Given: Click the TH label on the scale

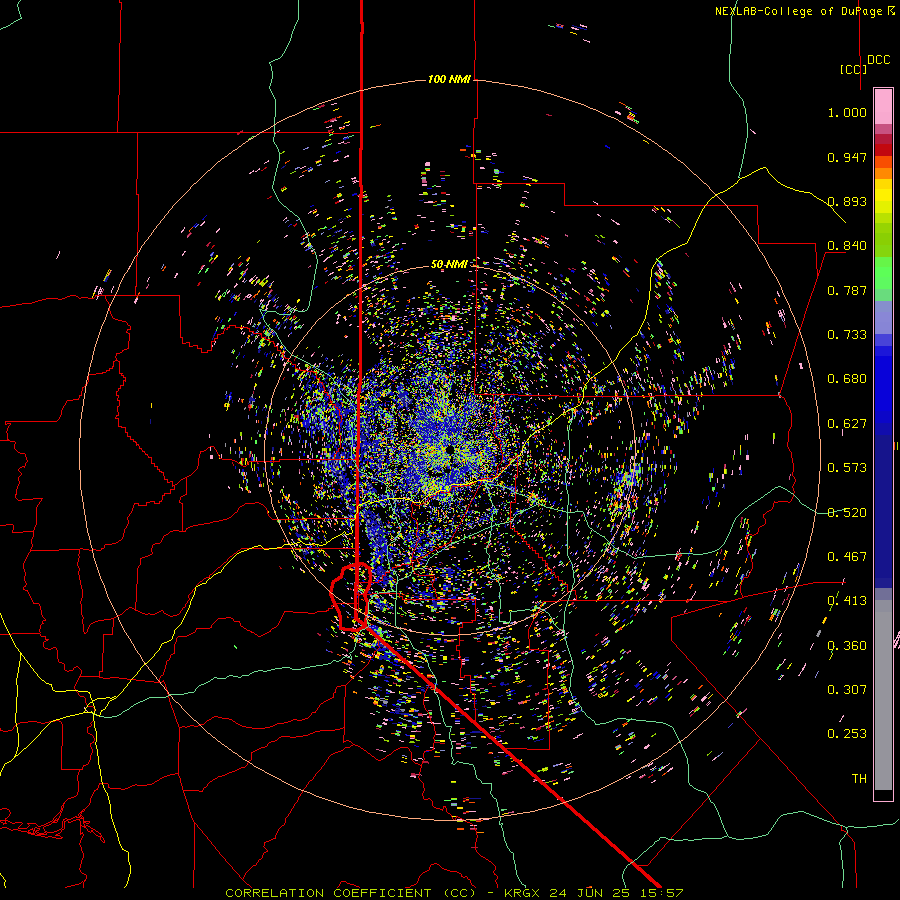Looking at the screenshot, I should click(859, 779).
